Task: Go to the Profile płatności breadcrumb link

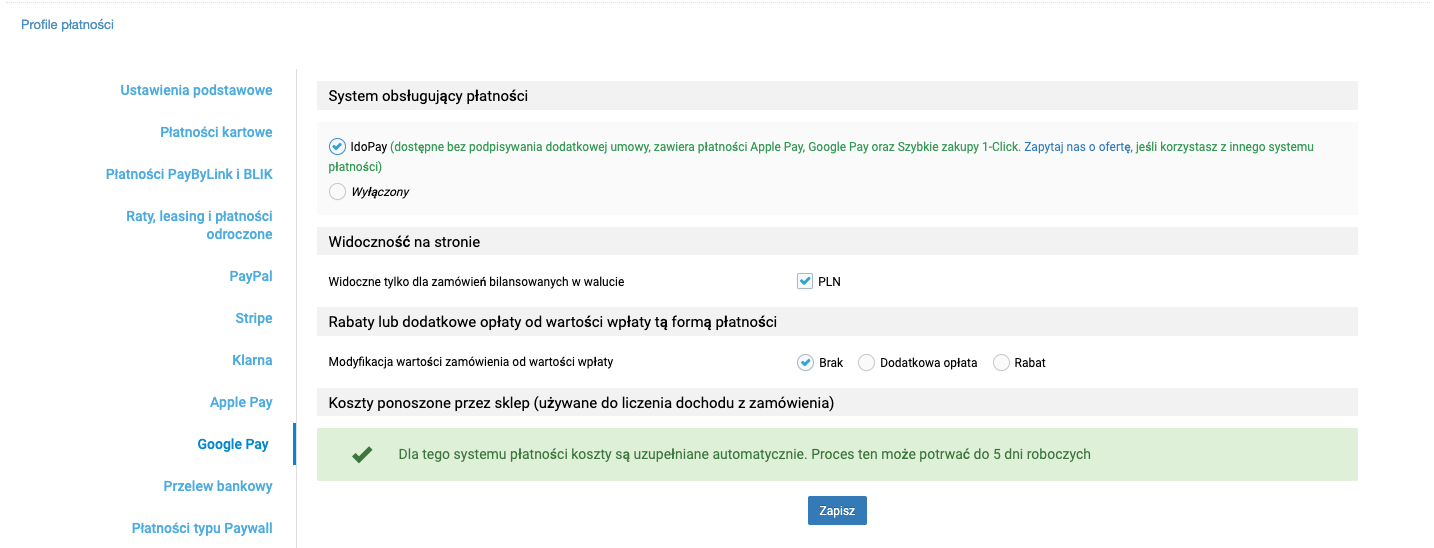Action: coord(67,24)
